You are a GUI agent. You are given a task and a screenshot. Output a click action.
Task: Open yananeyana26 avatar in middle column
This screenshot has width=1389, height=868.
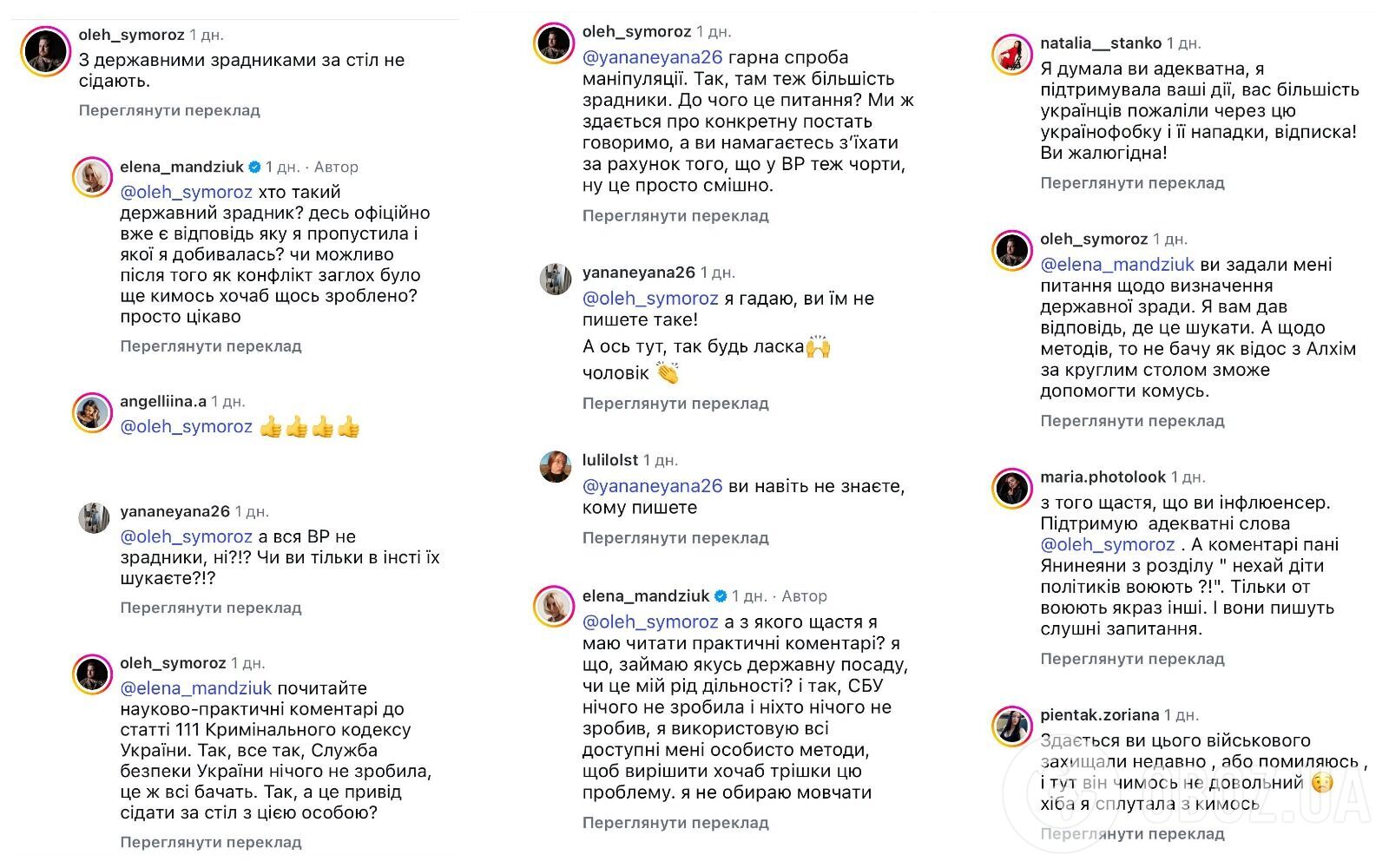(x=556, y=279)
